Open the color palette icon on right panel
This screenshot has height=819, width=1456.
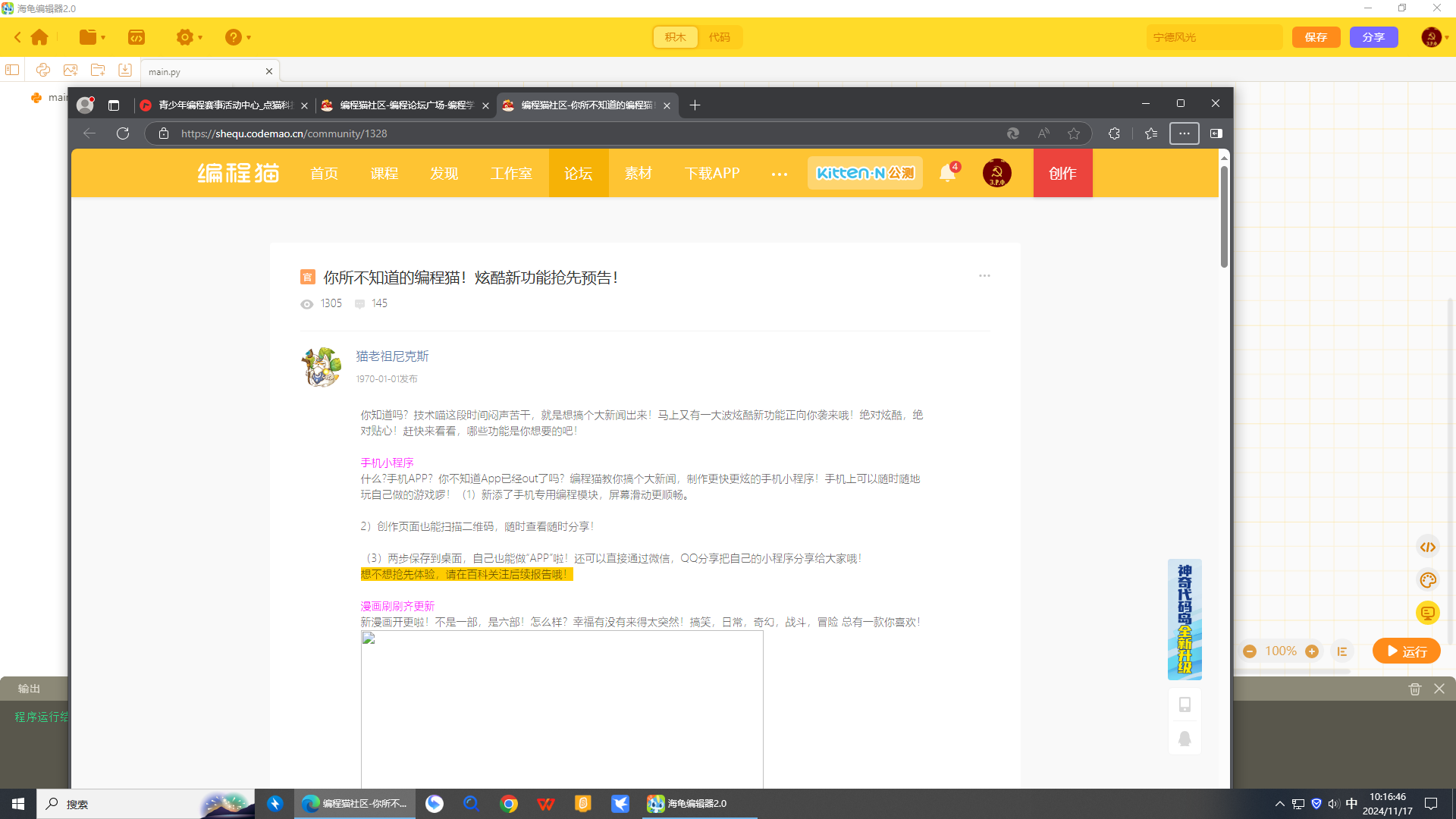[x=1428, y=580]
